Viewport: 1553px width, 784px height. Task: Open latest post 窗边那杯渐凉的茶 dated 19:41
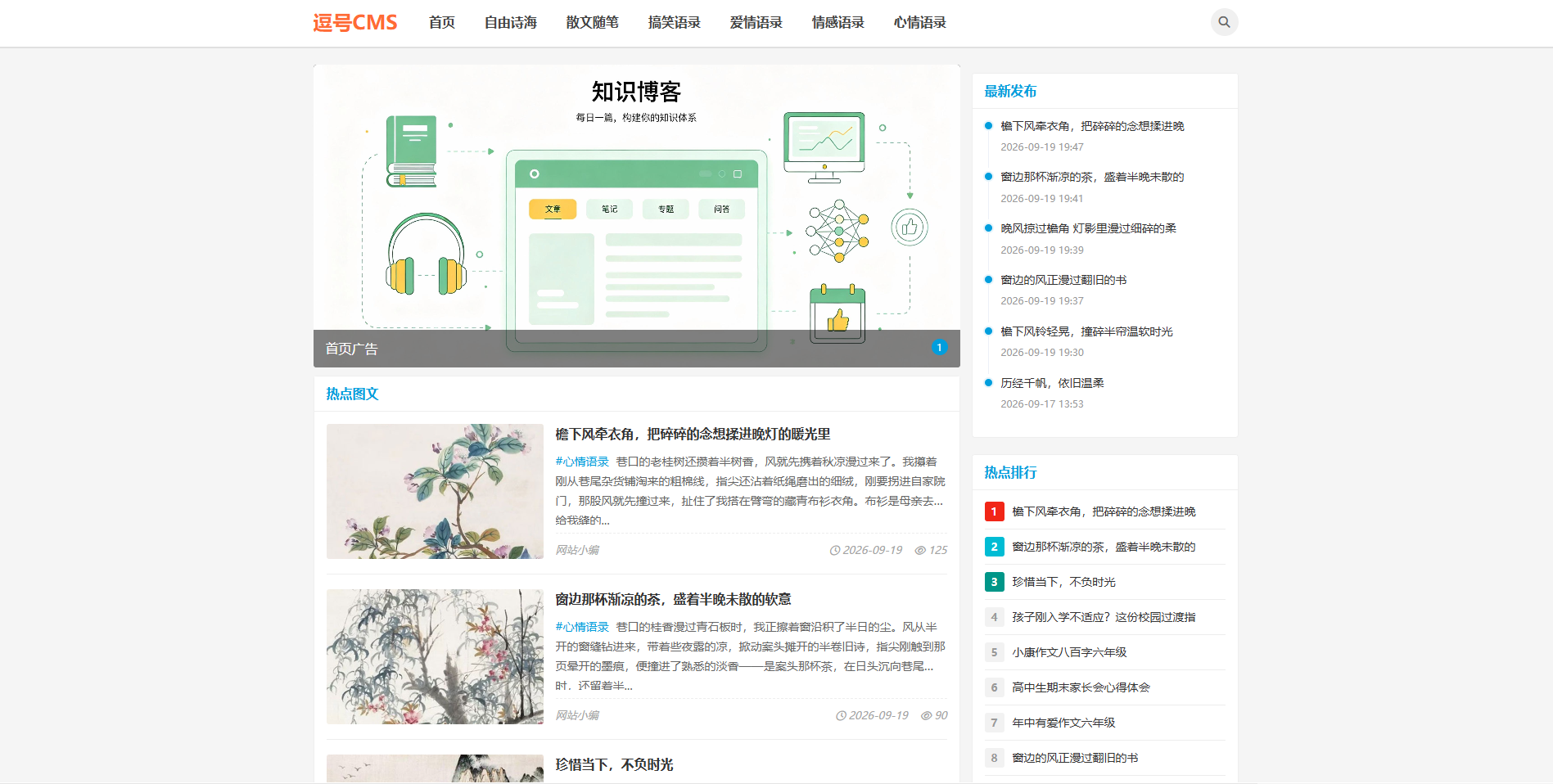coord(1092,177)
